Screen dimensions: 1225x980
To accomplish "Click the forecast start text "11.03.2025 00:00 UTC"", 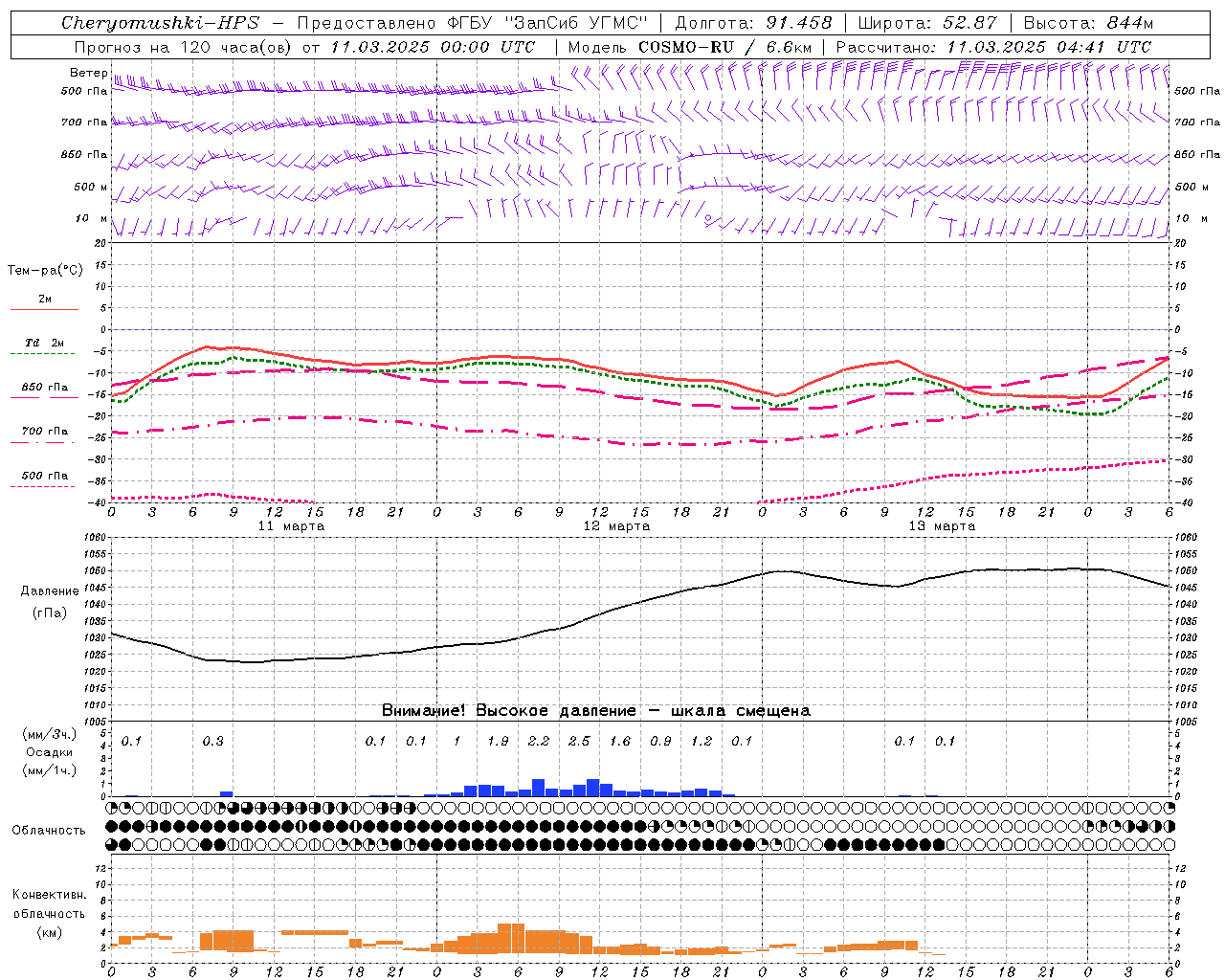I will point(433,46).
